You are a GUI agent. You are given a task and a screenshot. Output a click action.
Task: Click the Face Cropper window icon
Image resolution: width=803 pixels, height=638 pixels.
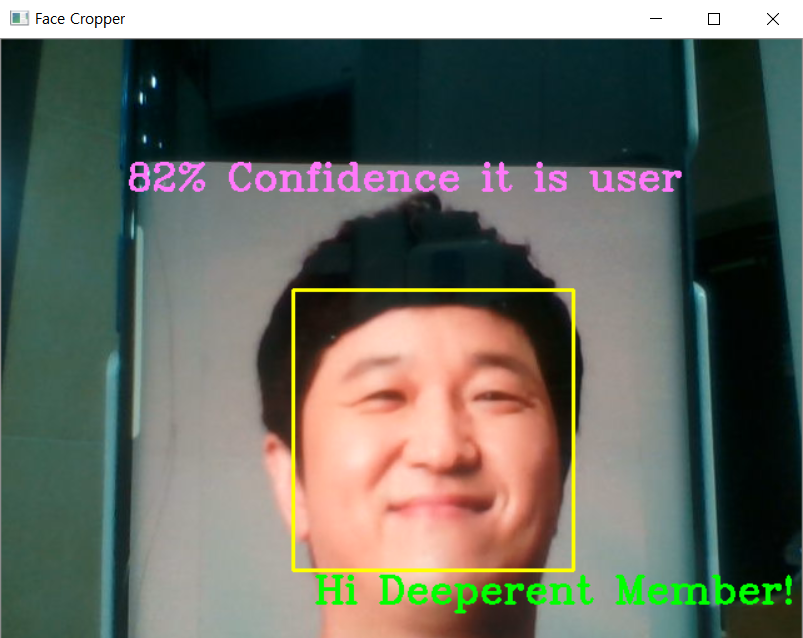(x=19, y=19)
